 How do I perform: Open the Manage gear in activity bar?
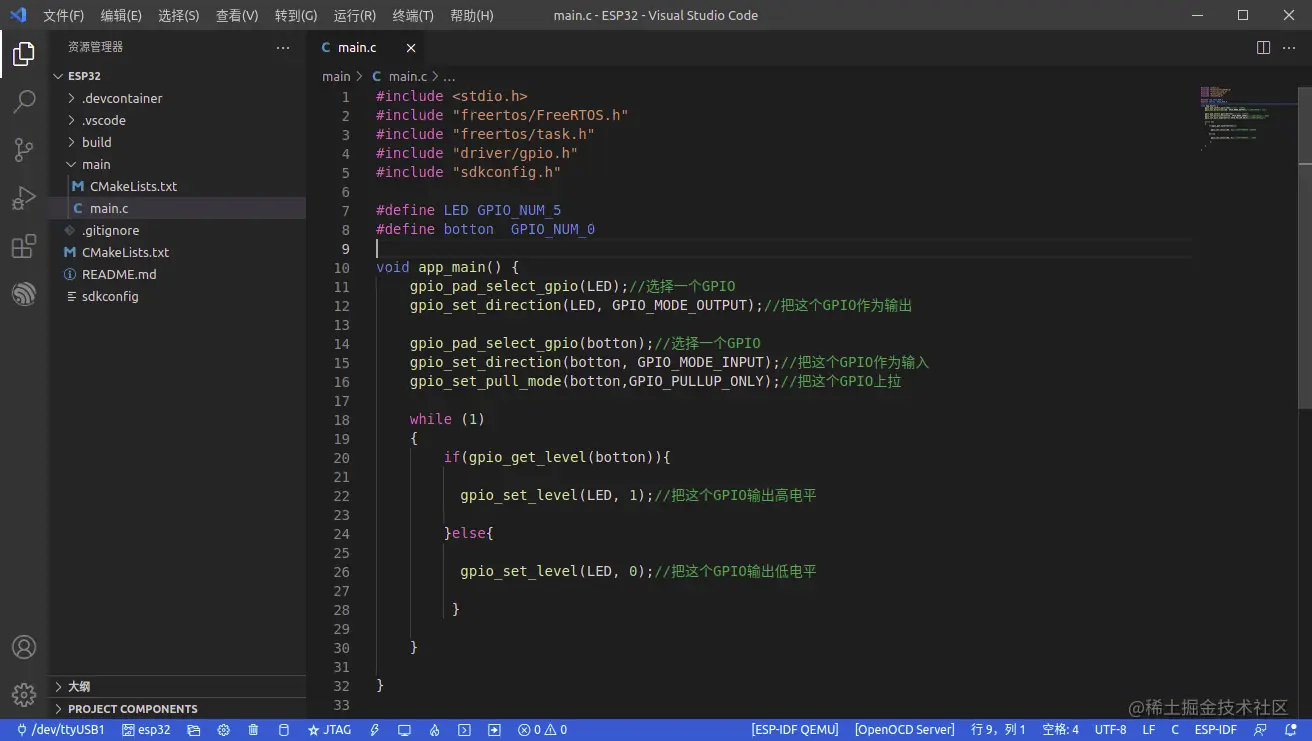(x=24, y=694)
